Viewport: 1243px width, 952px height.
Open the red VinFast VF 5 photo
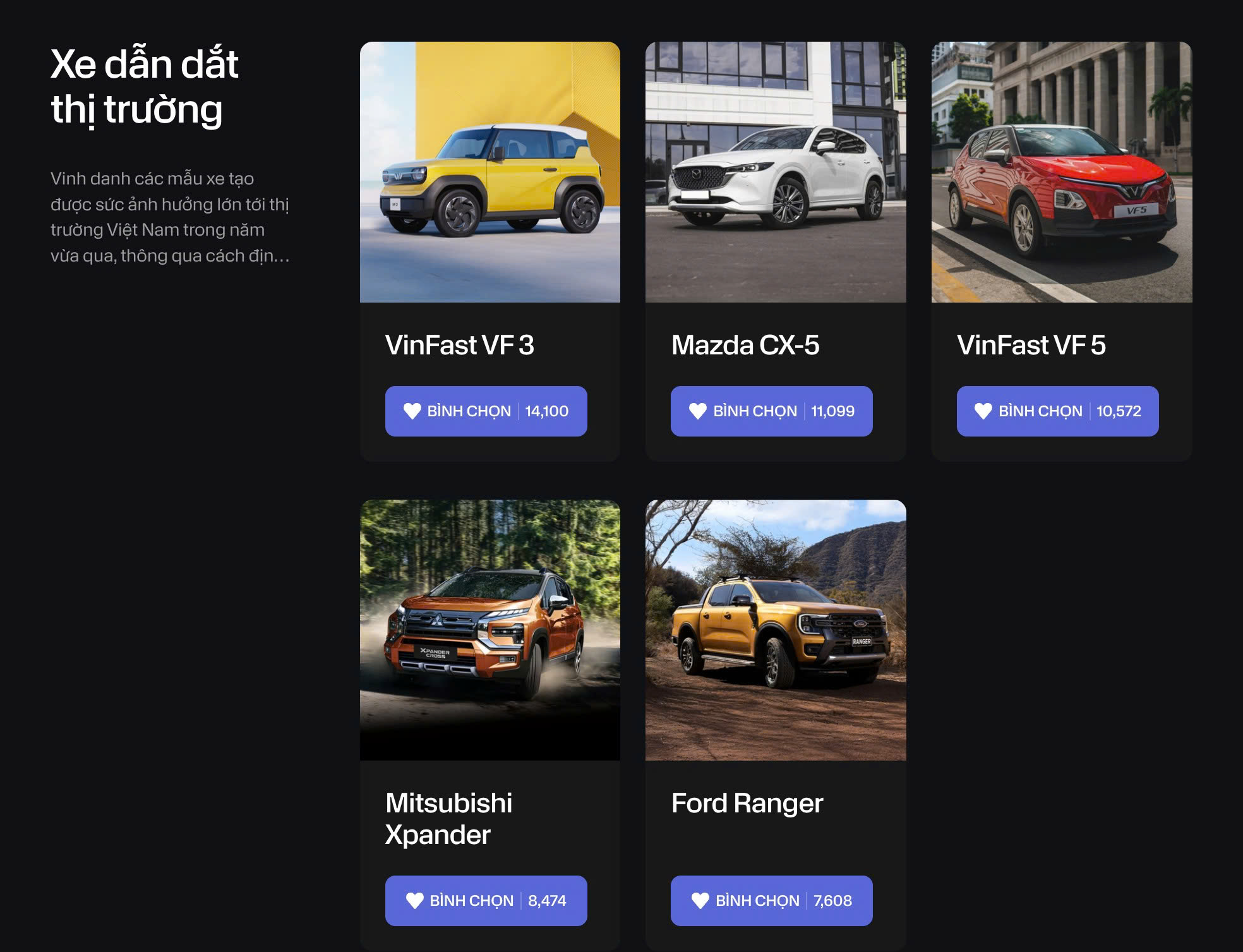coord(1062,172)
